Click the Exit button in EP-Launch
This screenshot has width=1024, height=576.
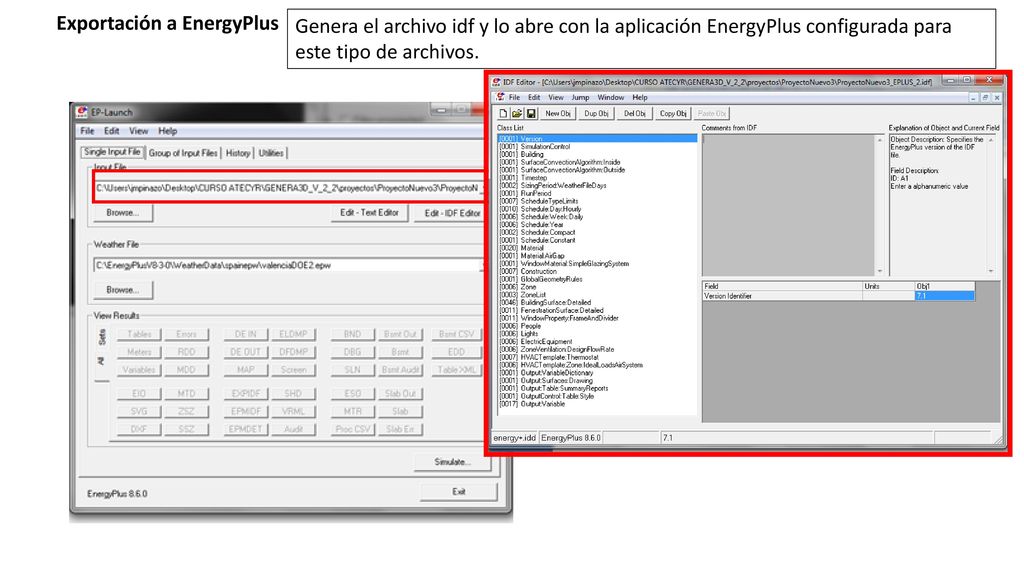[x=458, y=492]
